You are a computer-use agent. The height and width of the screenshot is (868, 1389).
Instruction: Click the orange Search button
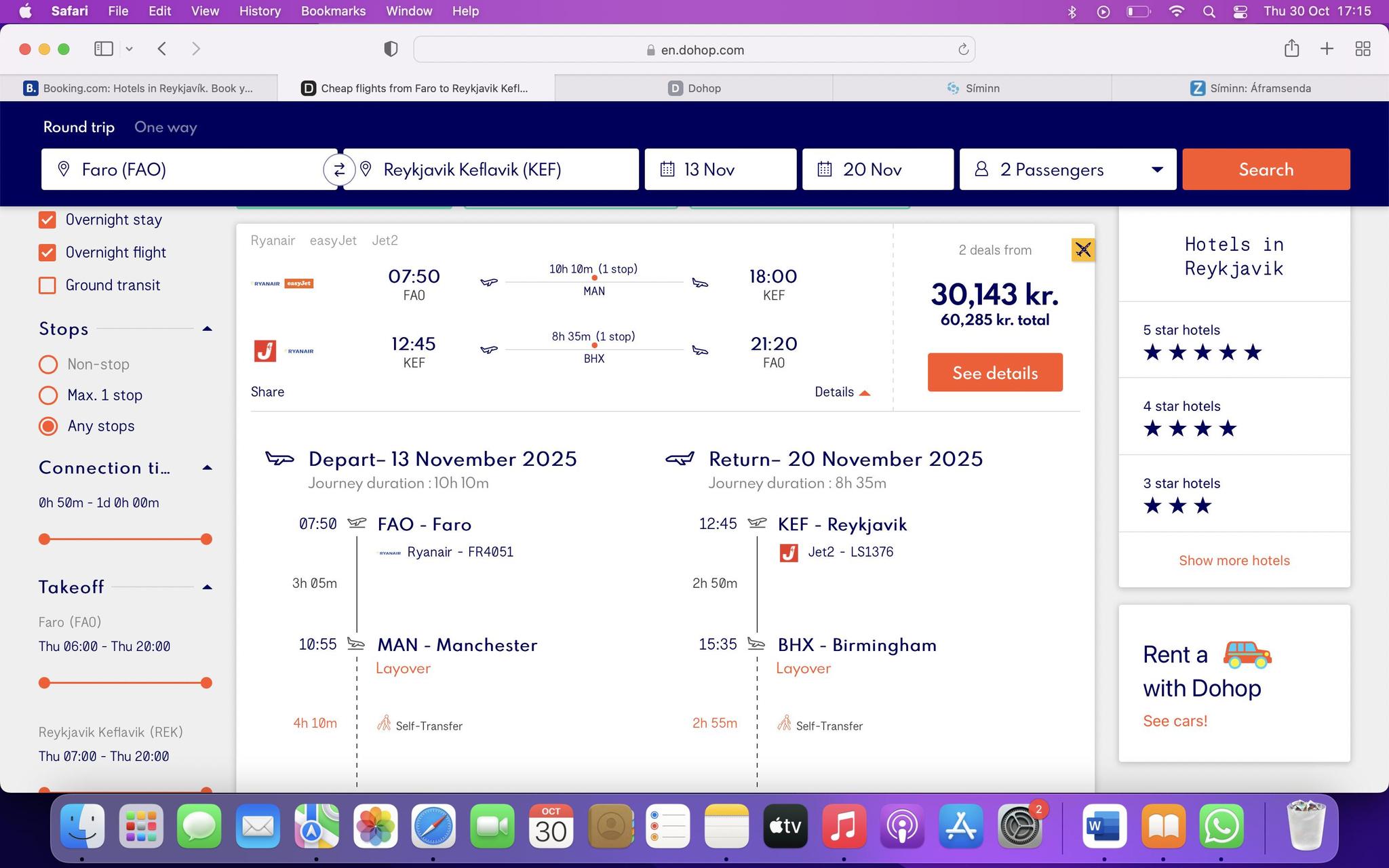point(1266,170)
